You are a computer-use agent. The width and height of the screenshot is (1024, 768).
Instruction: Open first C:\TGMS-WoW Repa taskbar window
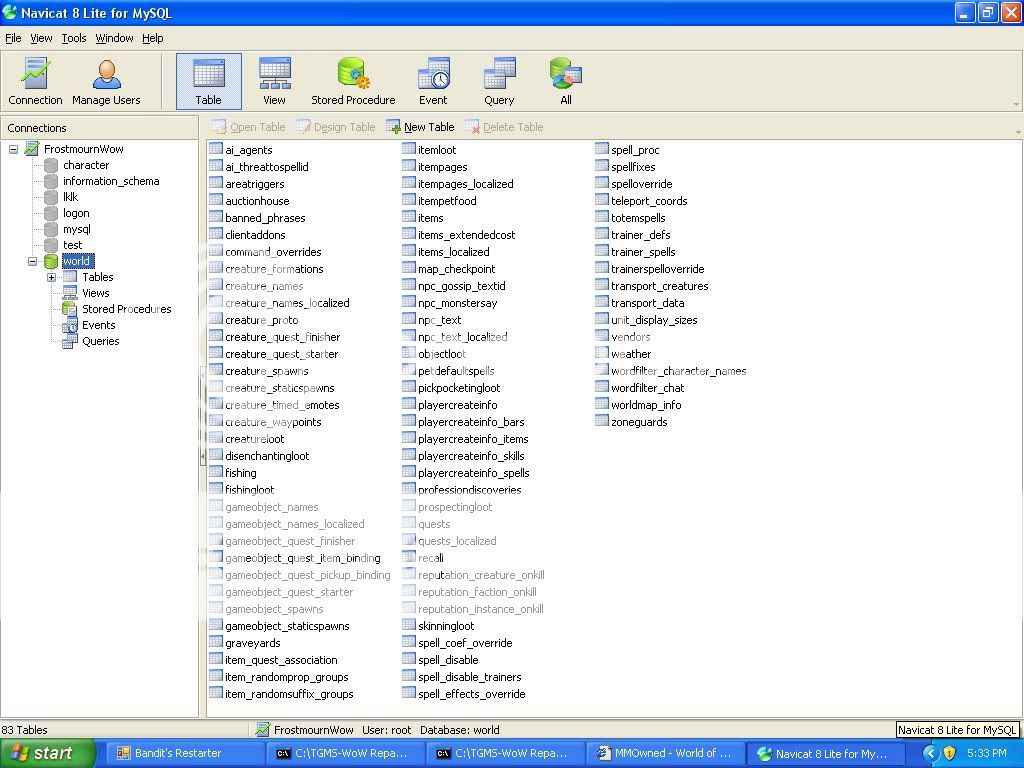point(344,753)
